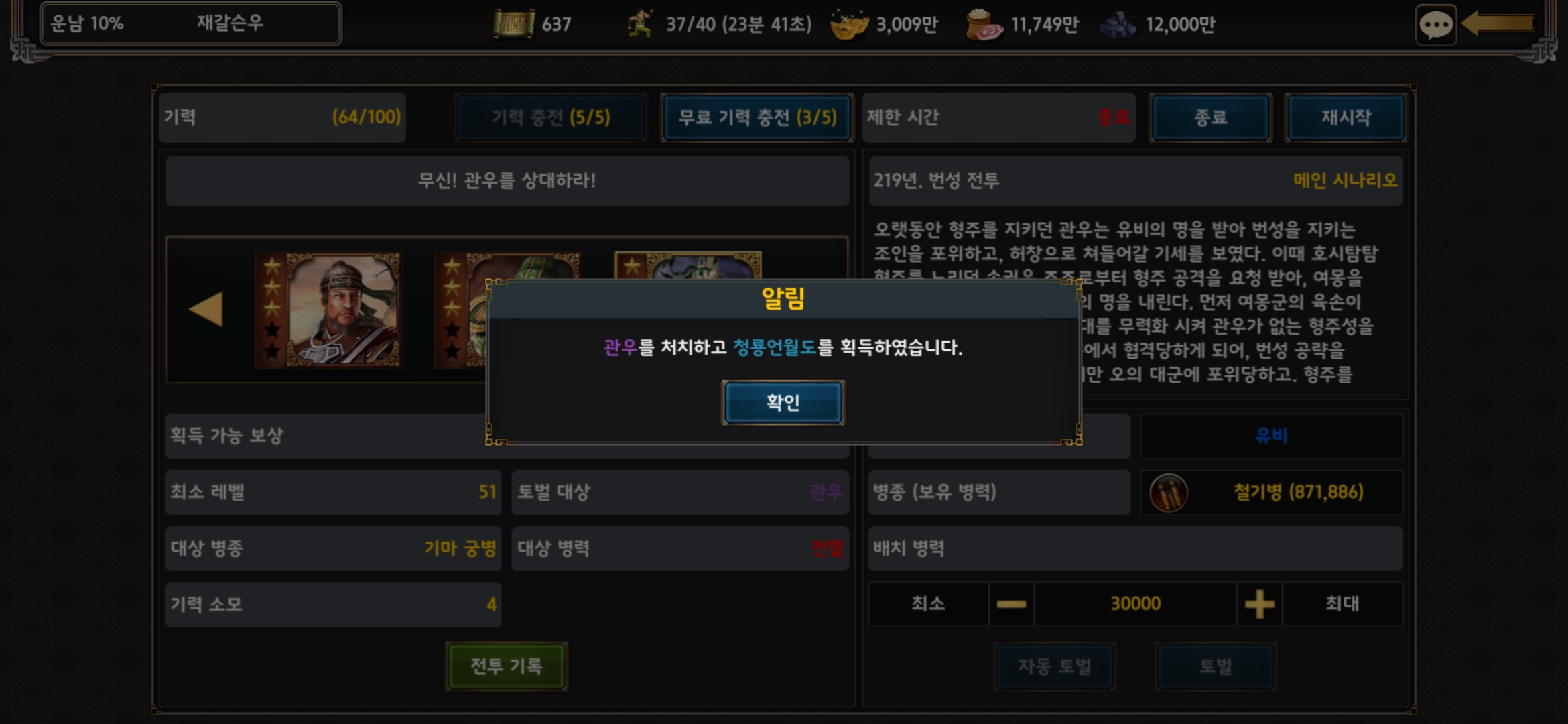Screen dimensions: 1568x724
Task: Click the meat food resource icon
Action: point(984,25)
